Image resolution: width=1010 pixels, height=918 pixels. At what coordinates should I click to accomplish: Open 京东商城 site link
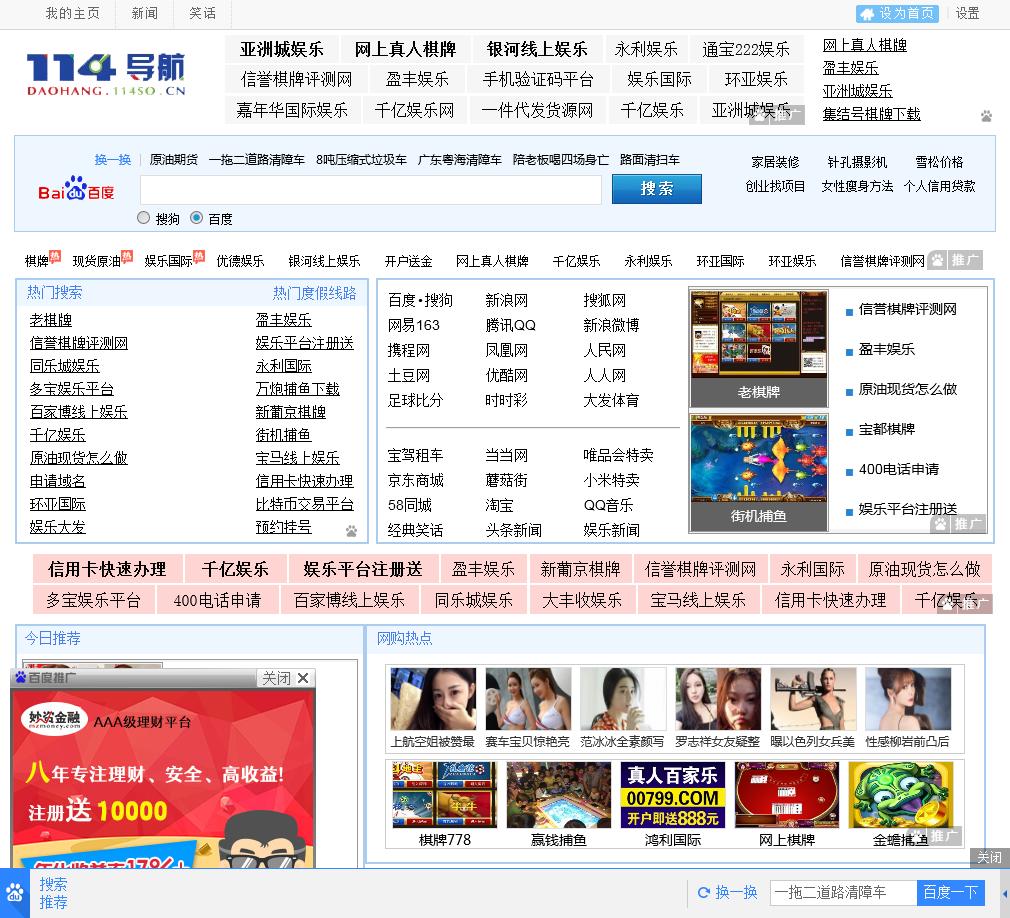click(415, 481)
